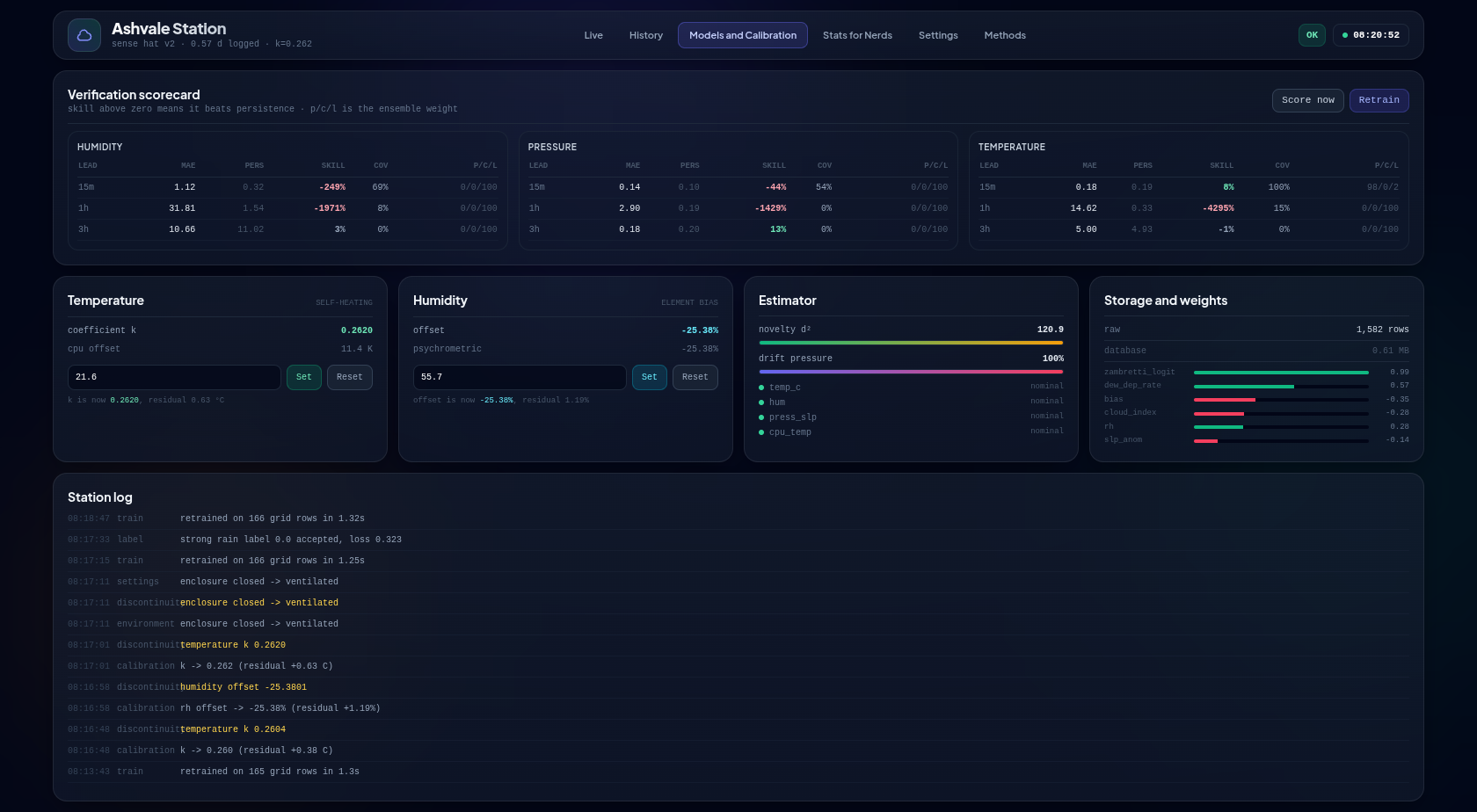This screenshot has height=812, width=1477.
Task: Click the database 0.61 MB value
Action: (x=1391, y=351)
